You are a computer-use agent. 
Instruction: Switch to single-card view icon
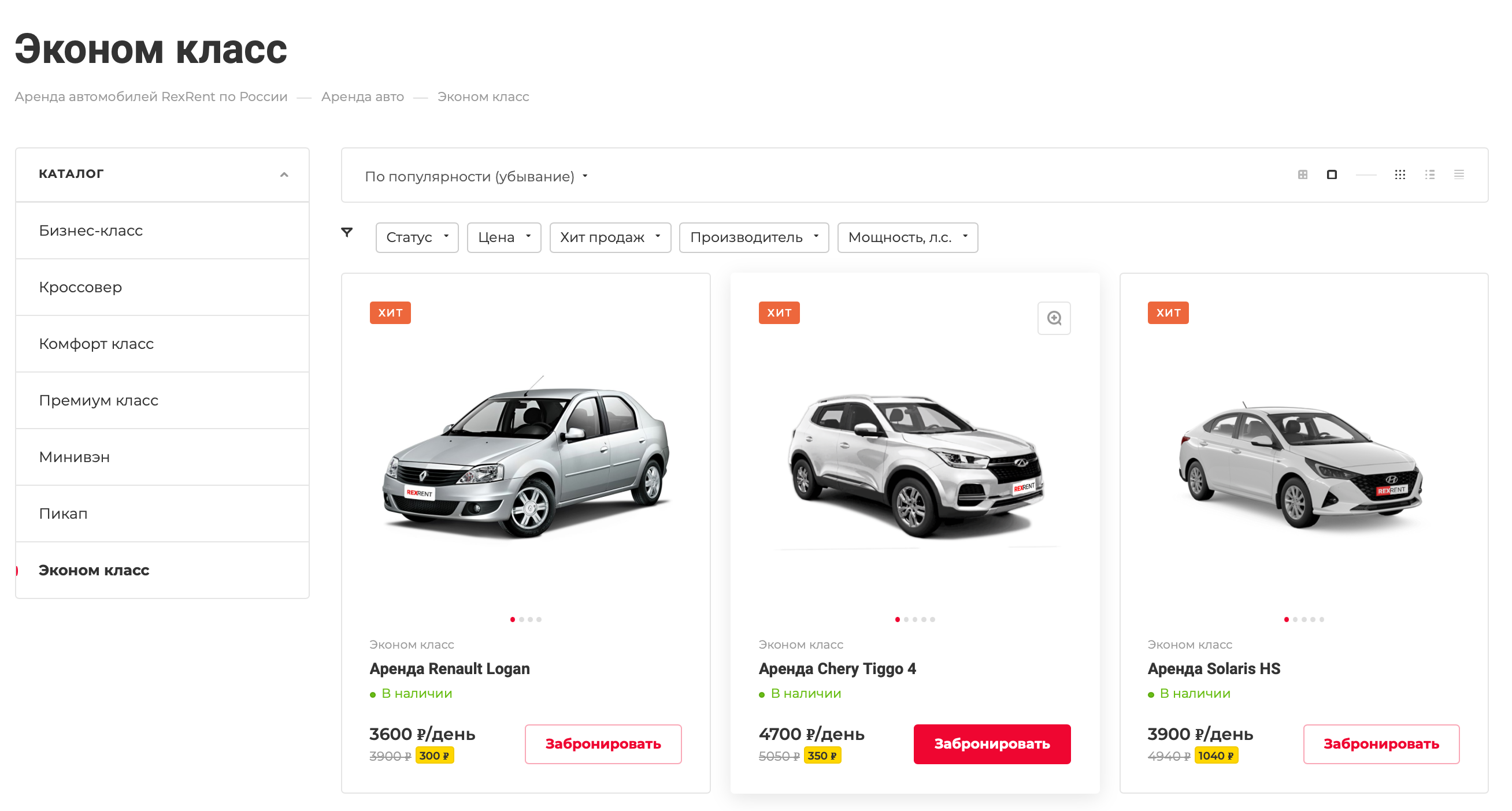[x=1332, y=174]
